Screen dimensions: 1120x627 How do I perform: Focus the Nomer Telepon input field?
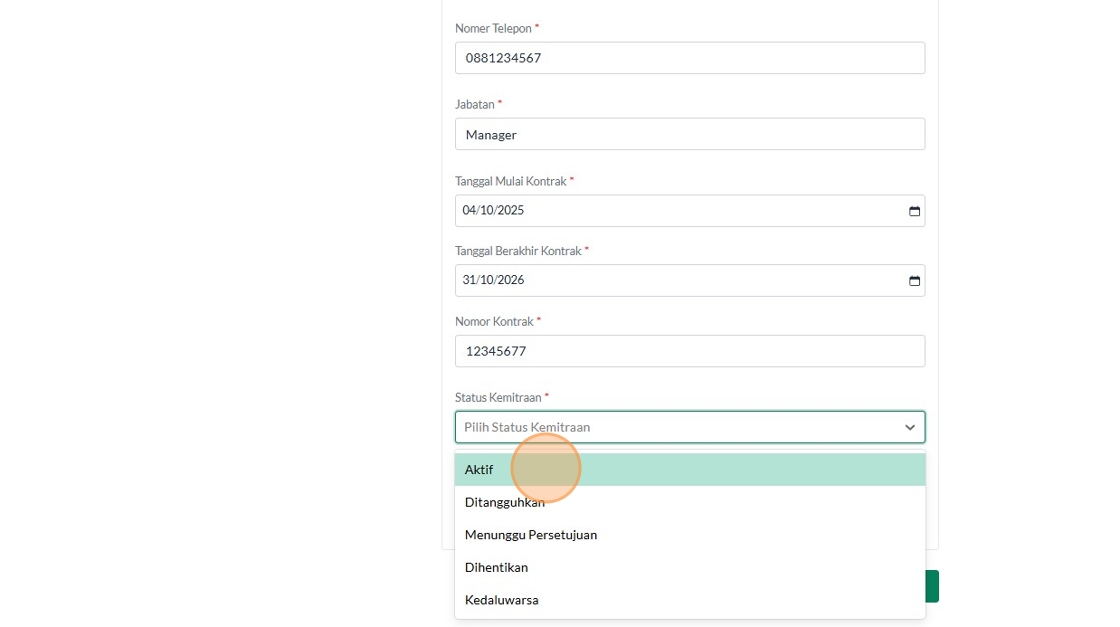point(690,58)
